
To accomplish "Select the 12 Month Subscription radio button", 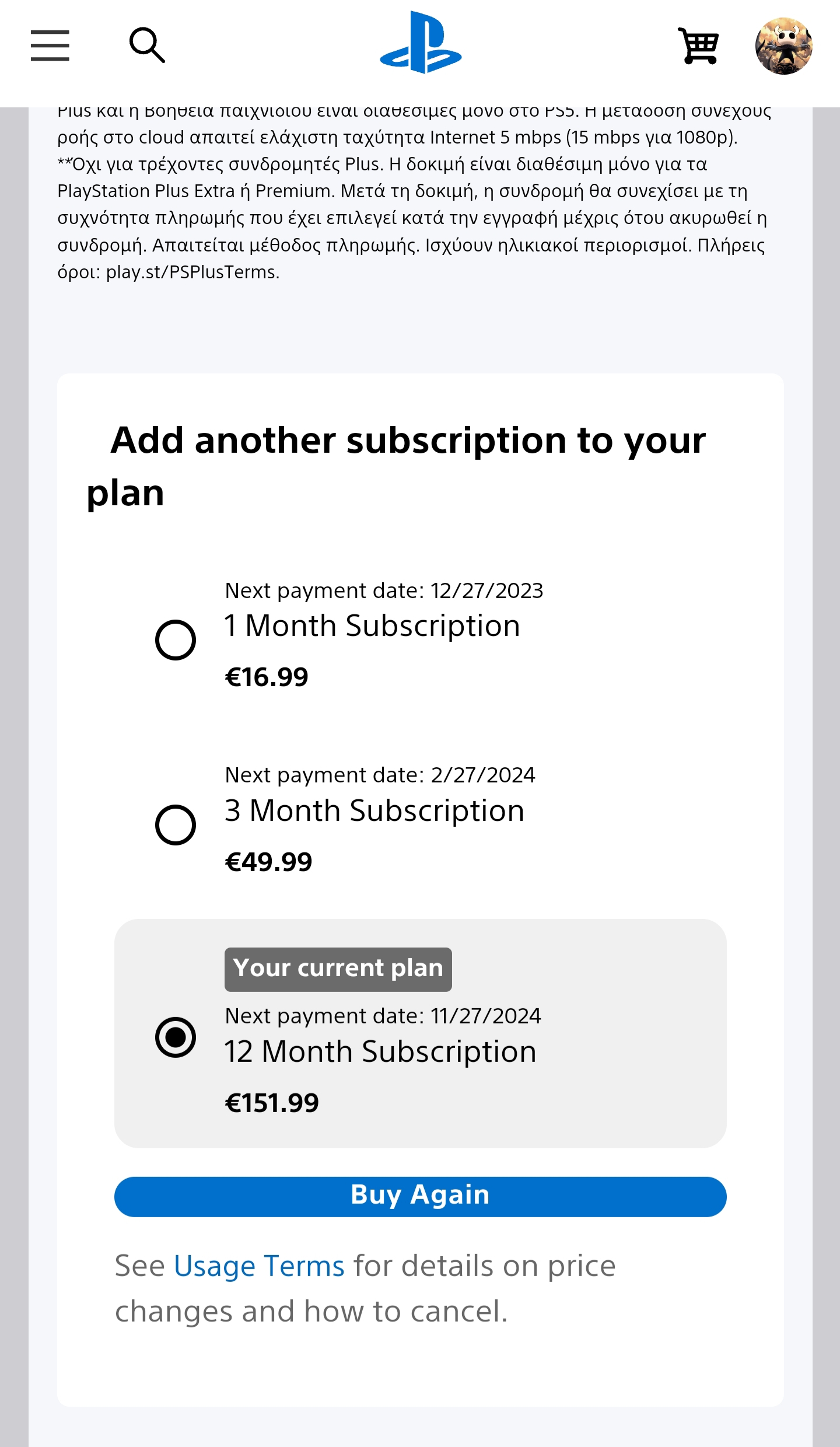I will pos(176,1037).
